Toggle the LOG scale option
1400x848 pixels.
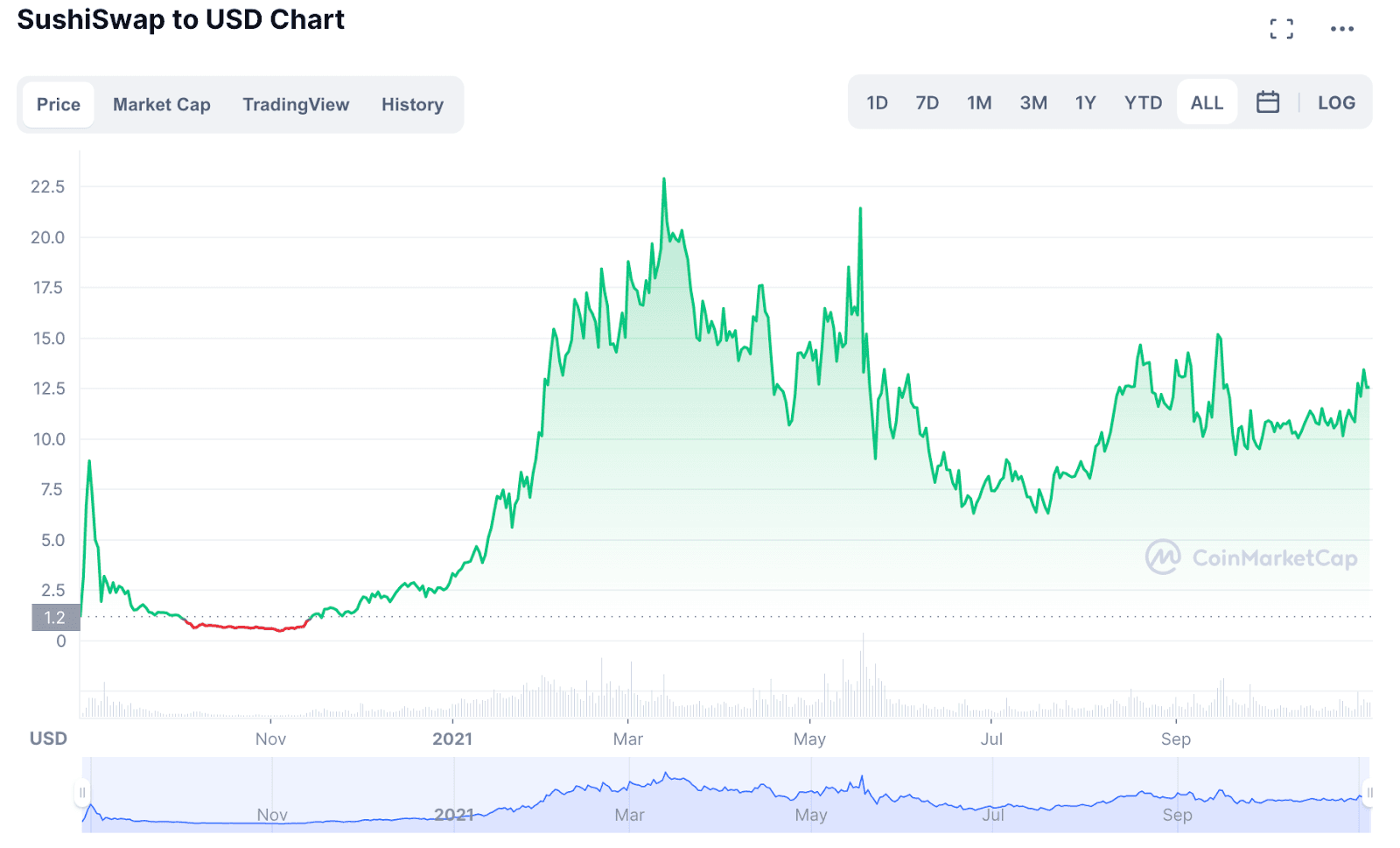point(1335,102)
